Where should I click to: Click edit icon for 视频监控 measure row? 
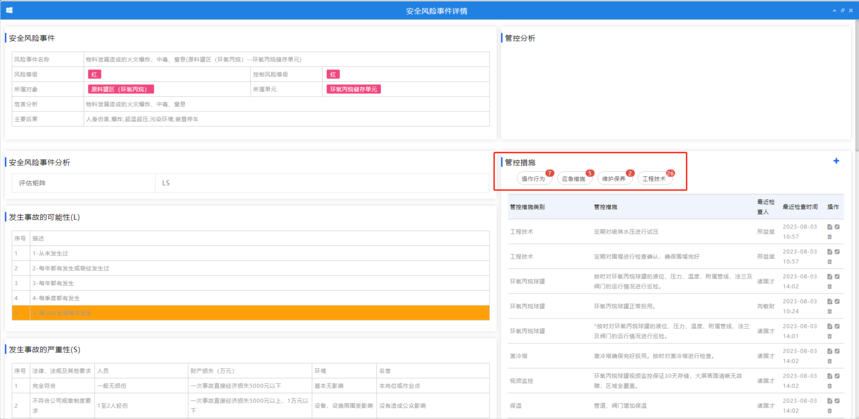point(838,377)
